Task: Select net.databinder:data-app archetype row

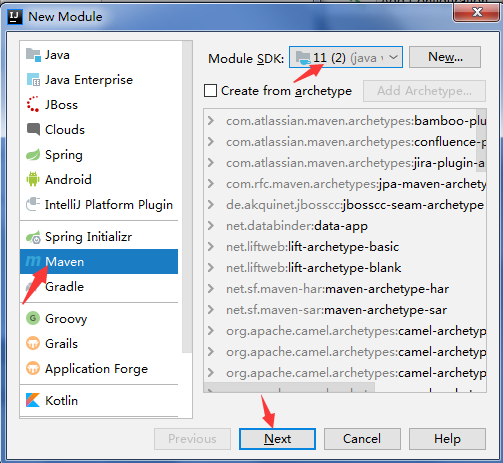Action: 345,226
